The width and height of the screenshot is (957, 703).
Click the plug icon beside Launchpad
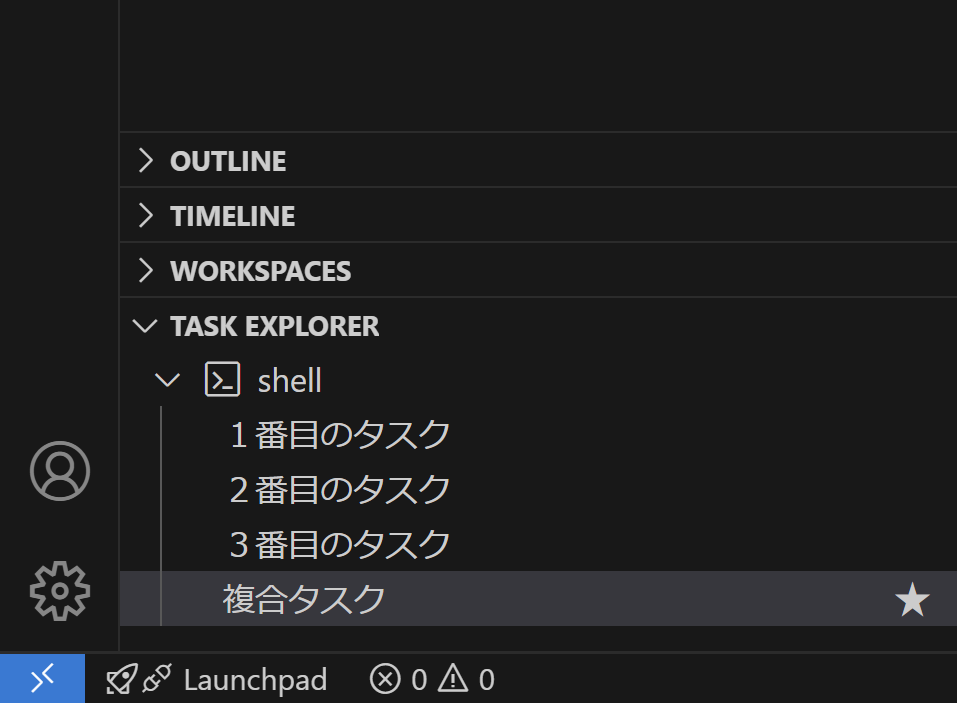coord(157,679)
